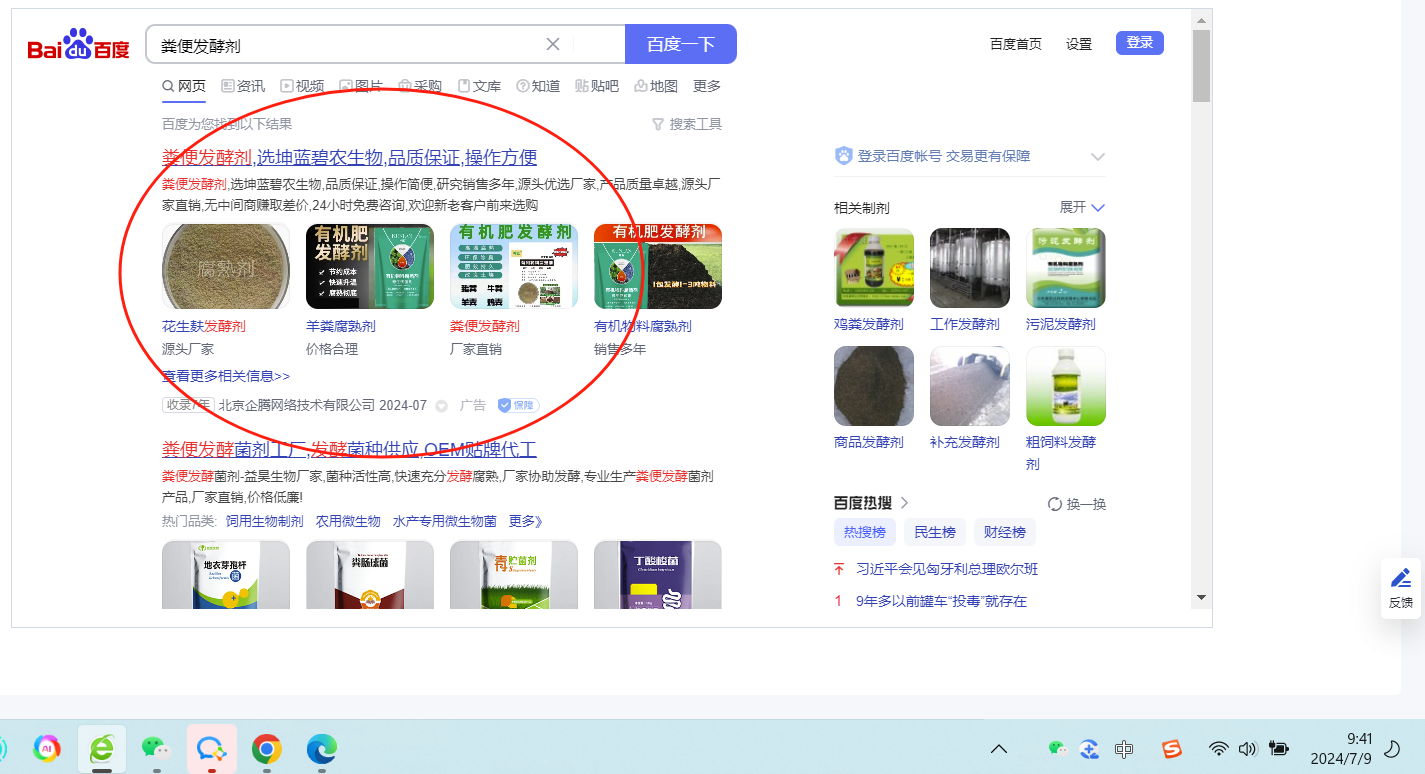Click the advertiser name 北京企腾网络技术有限公司
Viewport: 1425px width, 774px height.
click(x=297, y=405)
